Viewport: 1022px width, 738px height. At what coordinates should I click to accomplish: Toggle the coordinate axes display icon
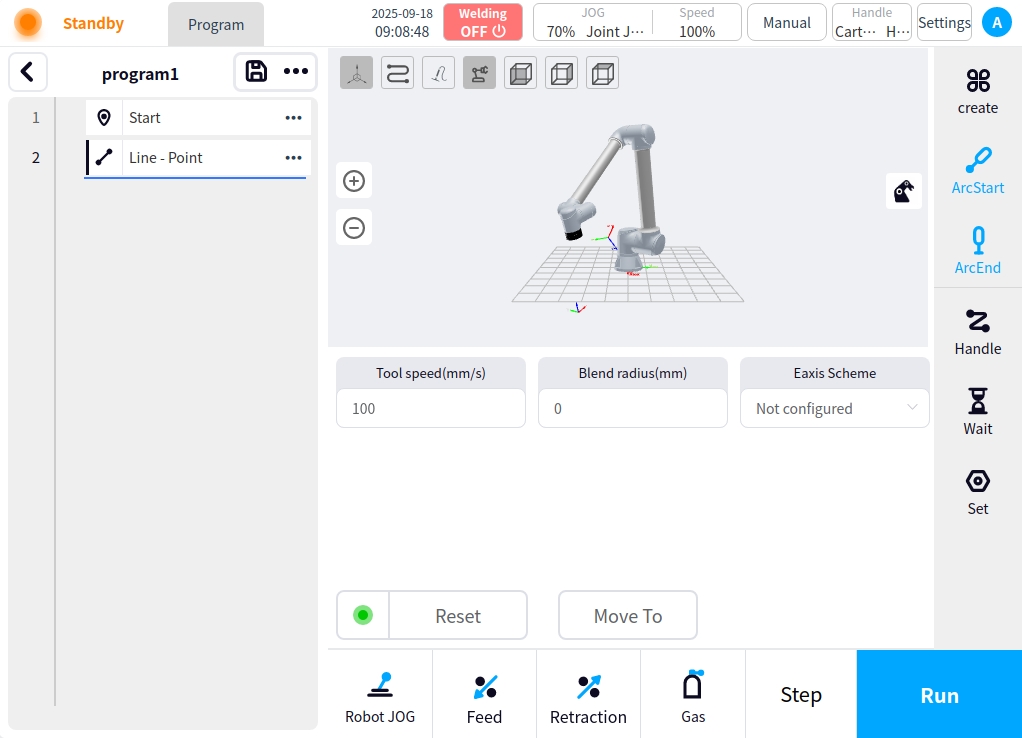click(x=356, y=73)
